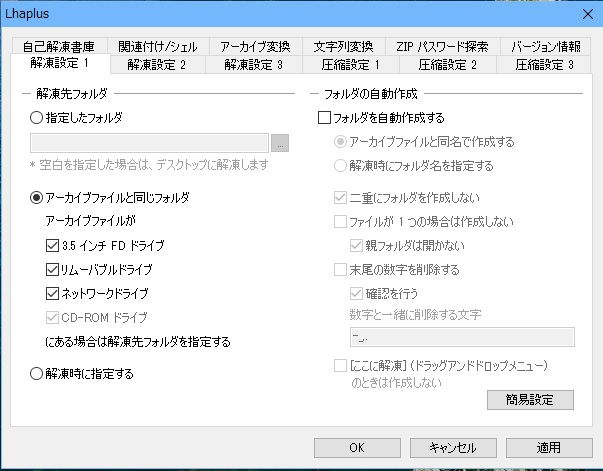
Task: Uncheck 3.5 インチ FD ドライブ
Action: point(52,245)
